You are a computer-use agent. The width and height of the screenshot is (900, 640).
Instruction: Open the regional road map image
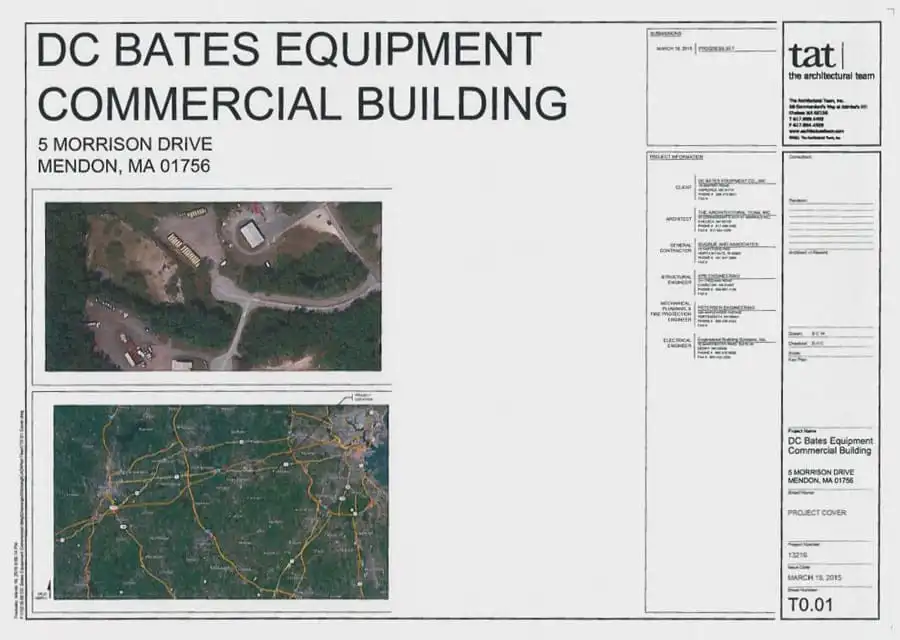[x=221, y=502]
